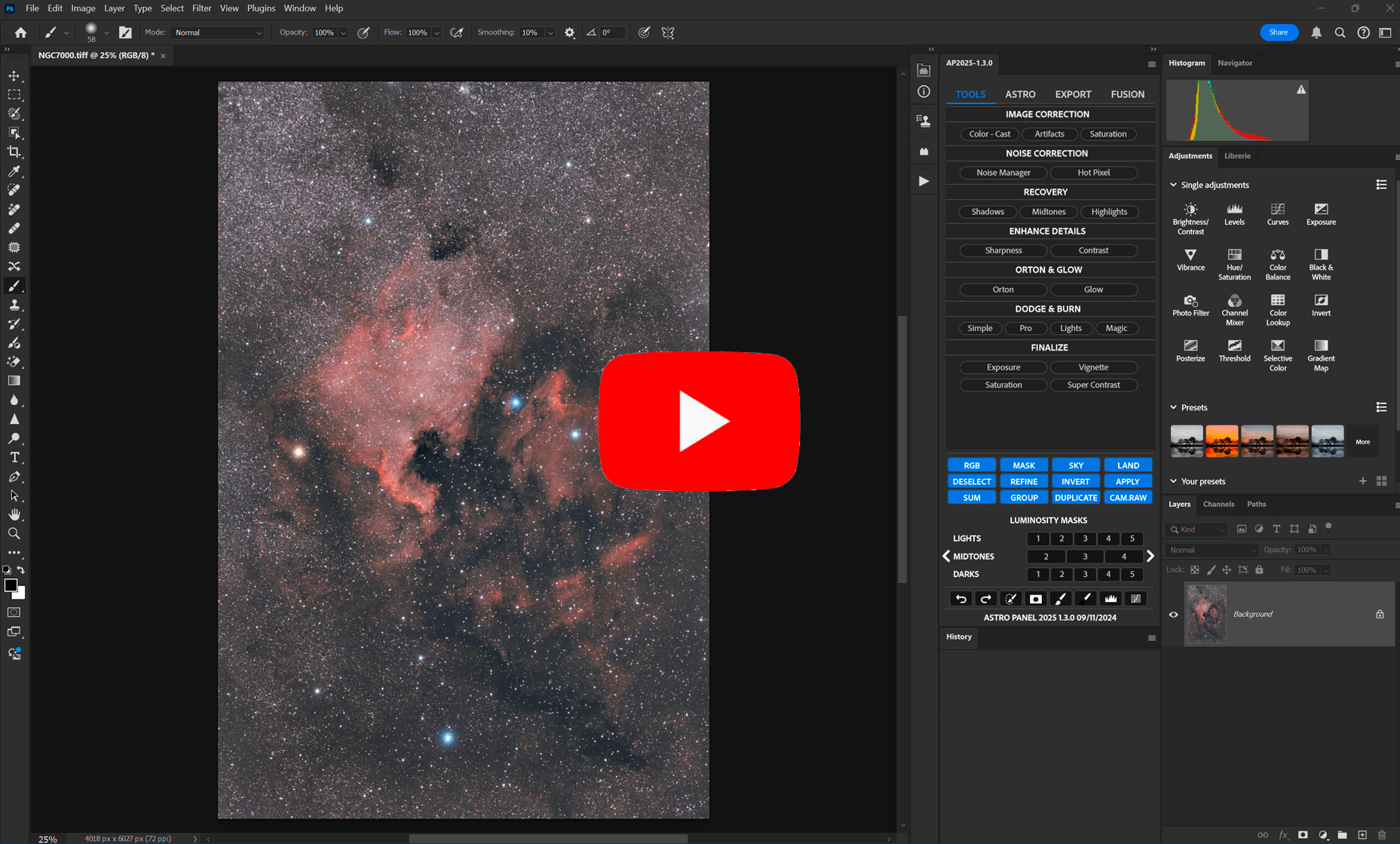Click the Color - Cast button
The width and height of the screenshot is (1400, 844).
[x=990, y=134]
